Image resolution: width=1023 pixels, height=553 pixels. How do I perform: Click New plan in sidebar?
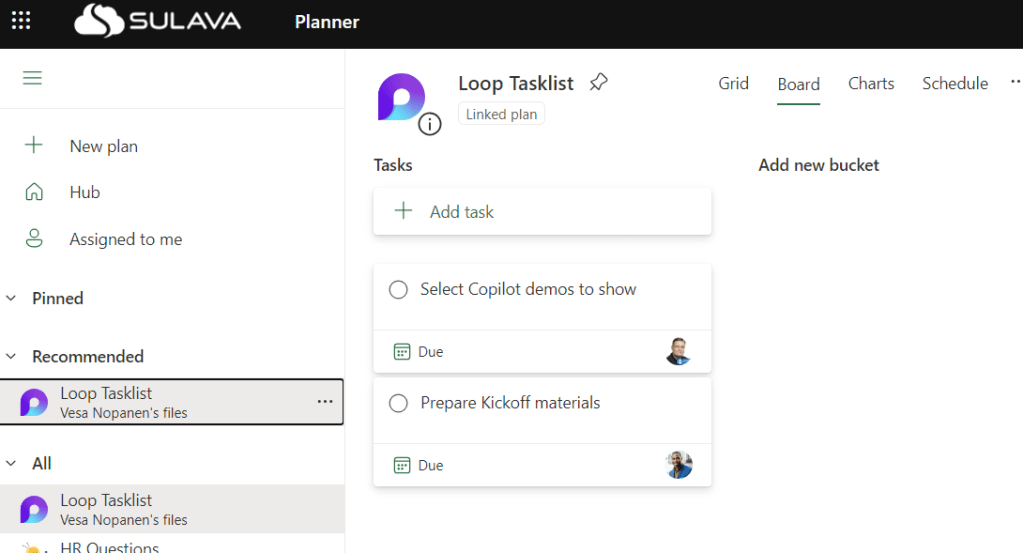tap(103, 146)
